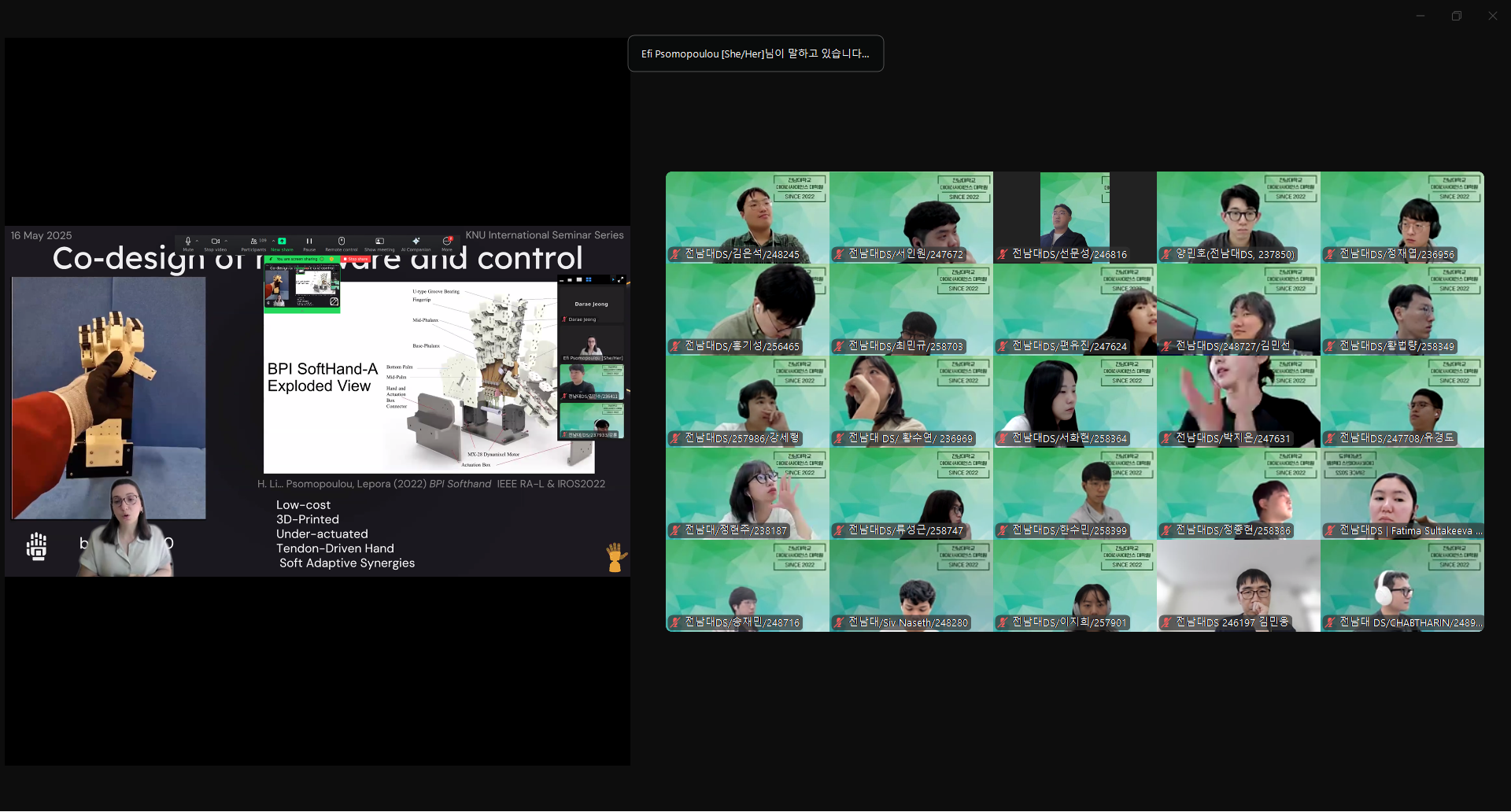1511x812 pixels.
Task: Switch mini panel to grid view
Action: tap(589, 279)
